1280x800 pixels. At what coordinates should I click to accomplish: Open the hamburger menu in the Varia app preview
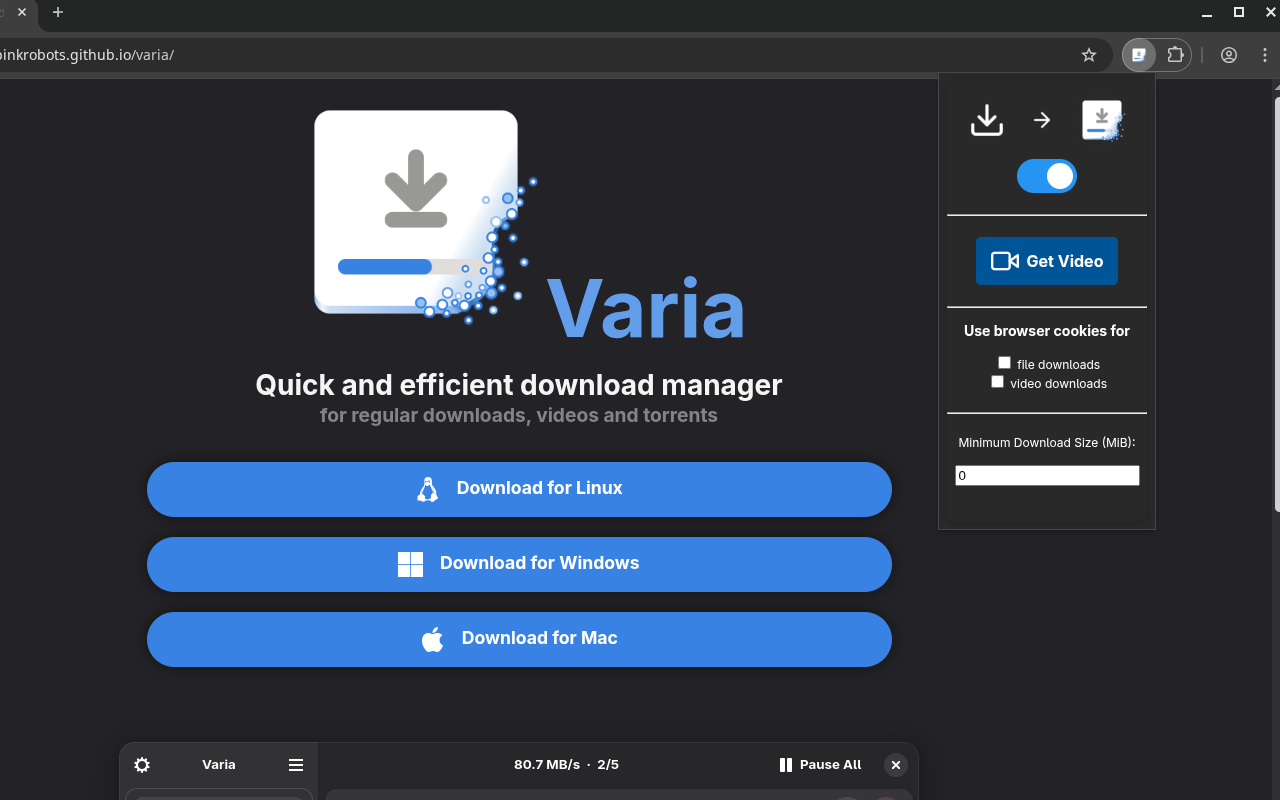point(296,765)
